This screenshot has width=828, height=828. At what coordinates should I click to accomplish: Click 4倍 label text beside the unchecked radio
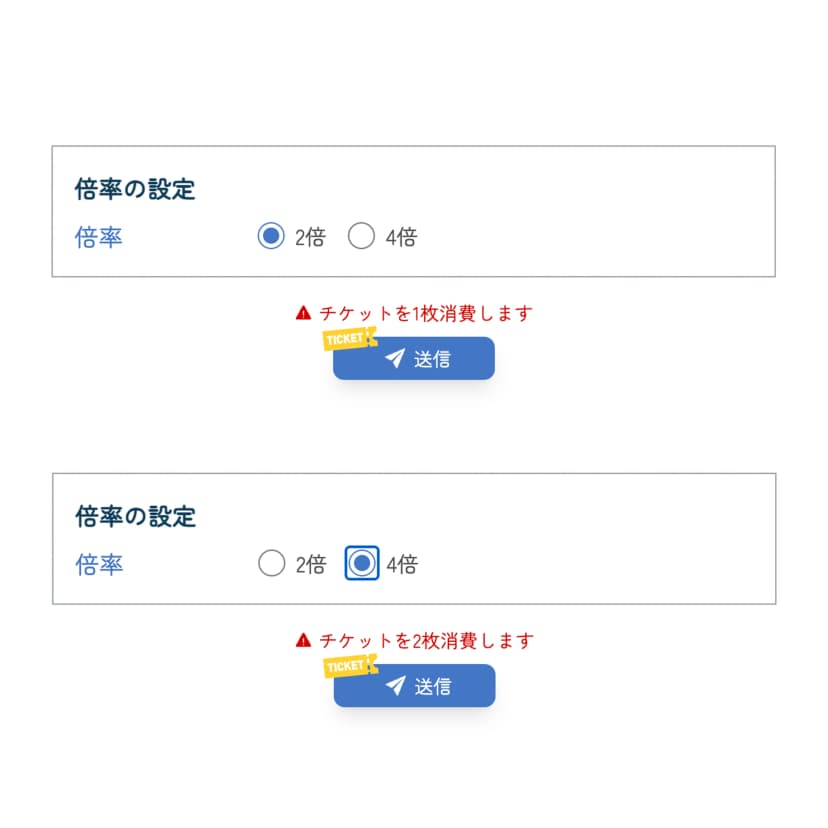coord(401,237)
